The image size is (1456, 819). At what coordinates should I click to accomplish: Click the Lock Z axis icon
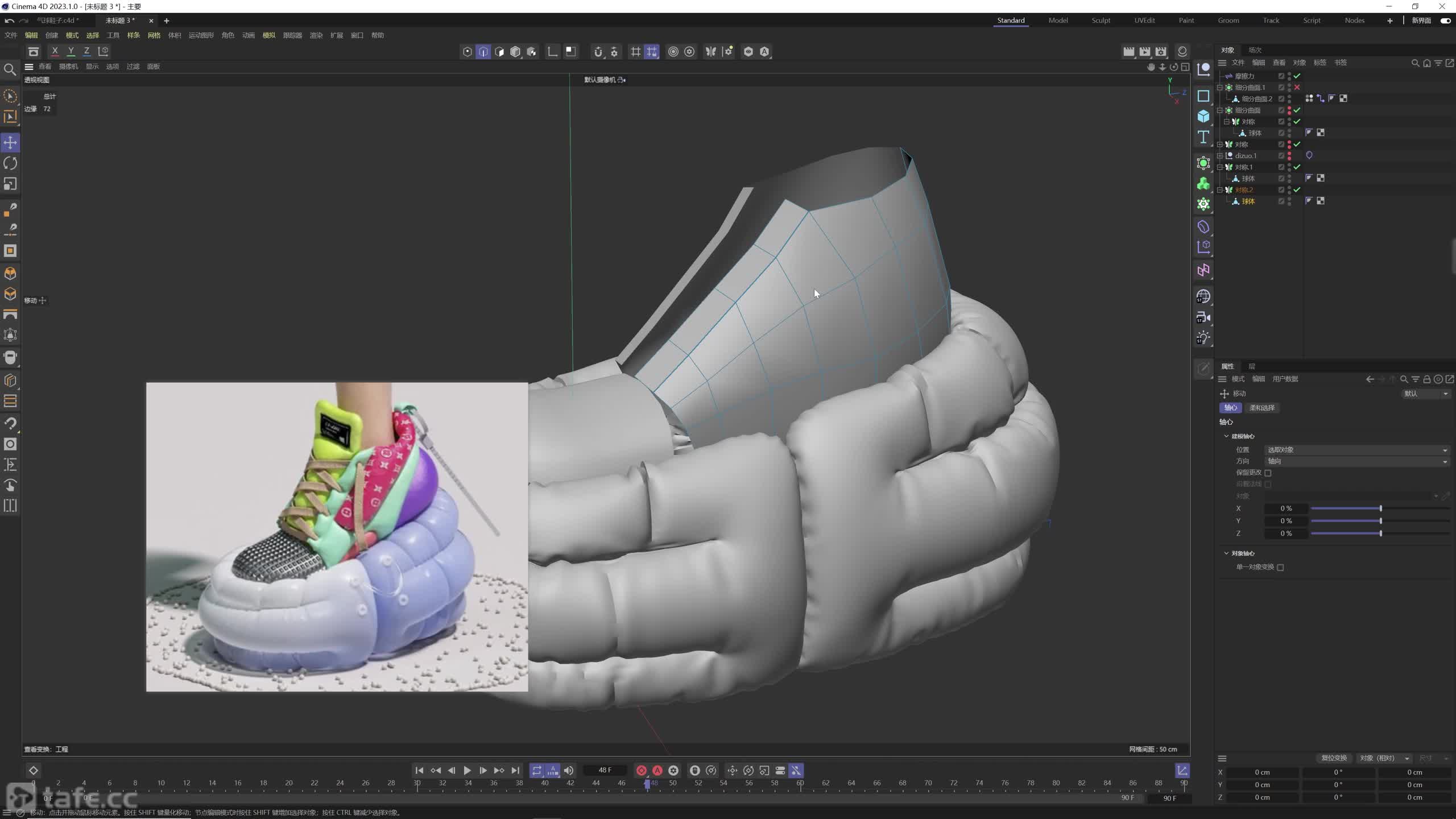87,51
